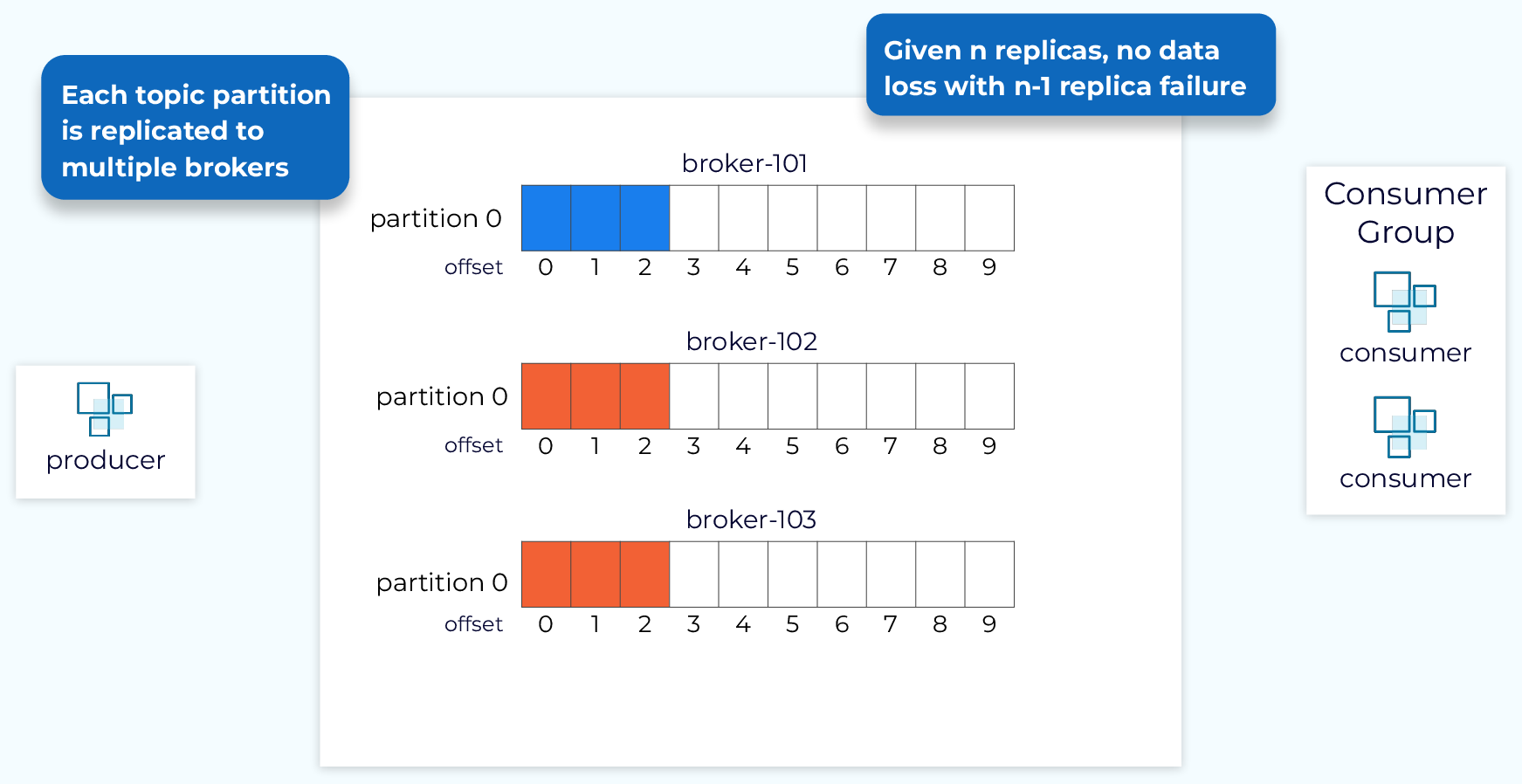Click the offset label under broker-103
Image resolution: width=1522 pixels, height=784 pixels.
click(473, 624)
